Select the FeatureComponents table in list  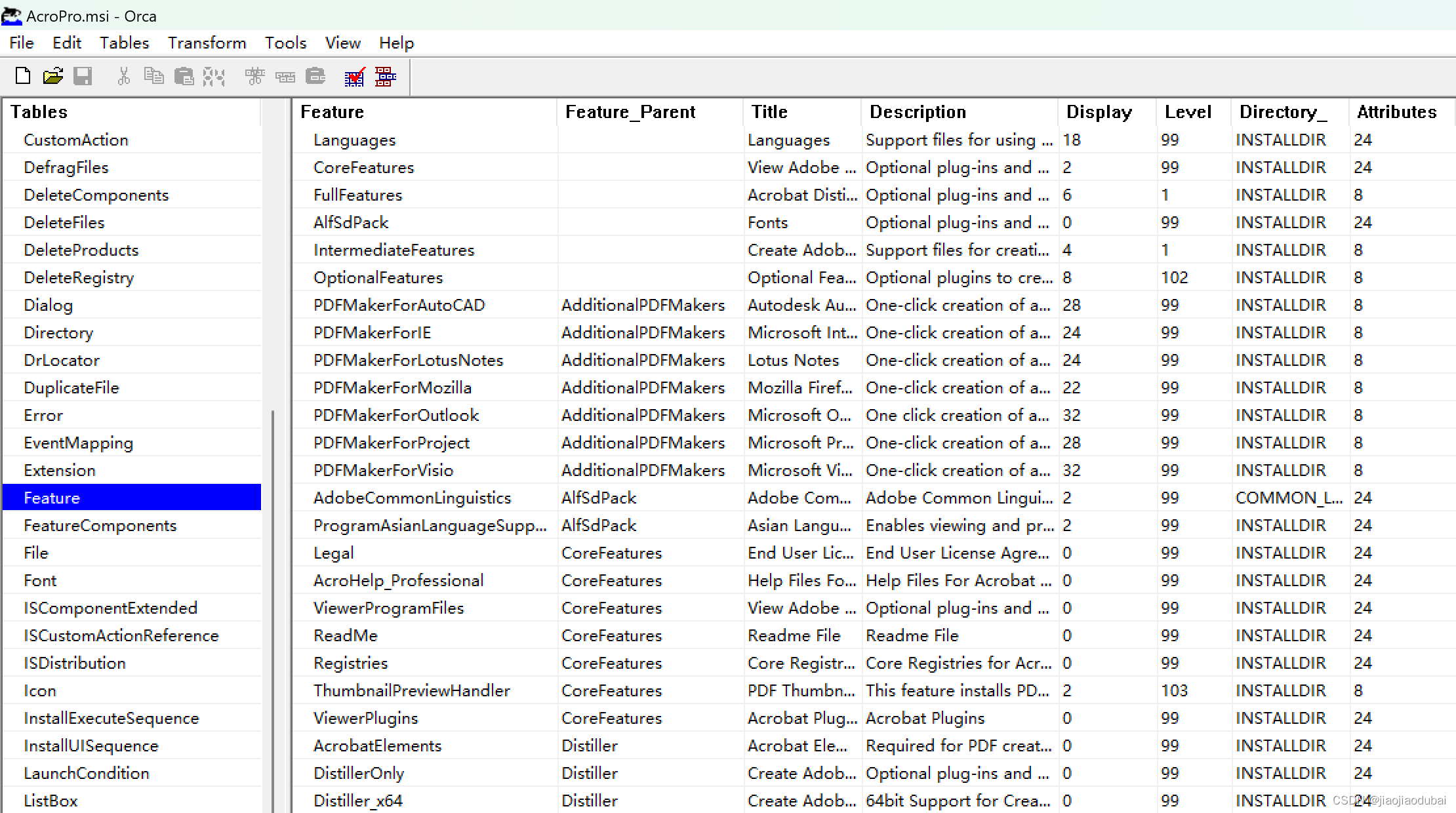(x=100, y=525)
